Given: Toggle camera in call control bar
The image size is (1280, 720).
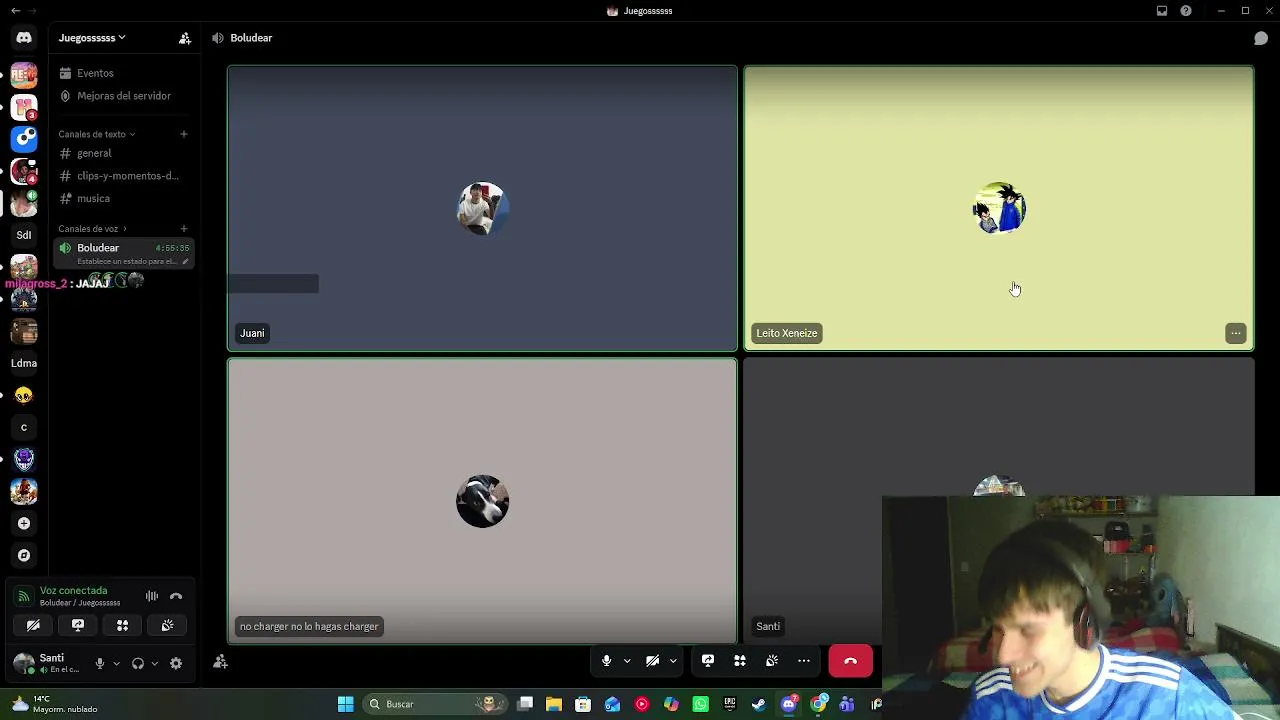Looking at the screenshot, I should [653, 661].
